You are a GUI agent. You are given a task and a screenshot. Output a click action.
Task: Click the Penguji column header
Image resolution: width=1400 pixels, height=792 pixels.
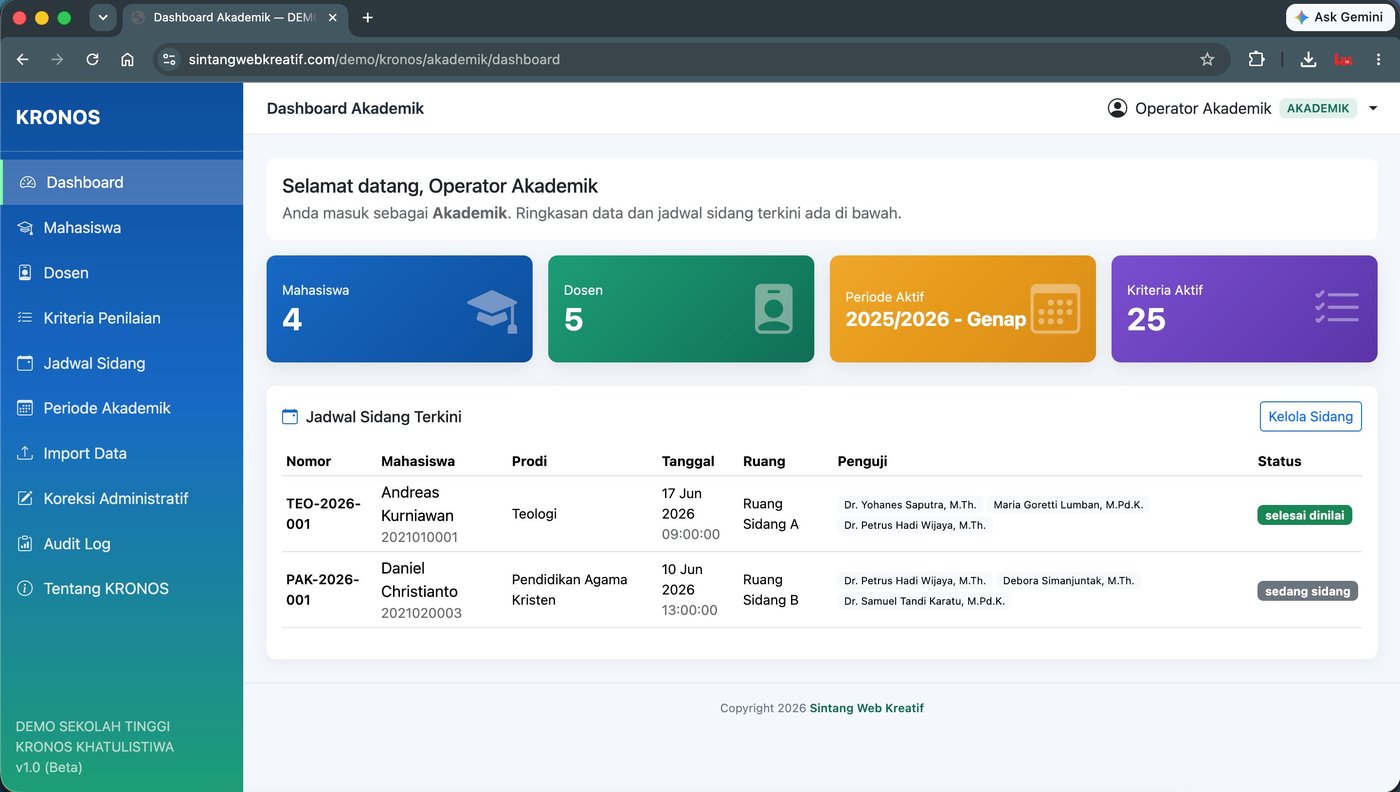[862, 461]
